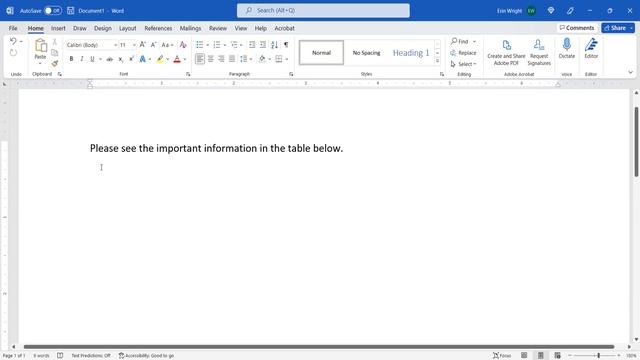The height and width of the screenshot is (360, 640).
Task: Align text left
Action: pos(200,59)
